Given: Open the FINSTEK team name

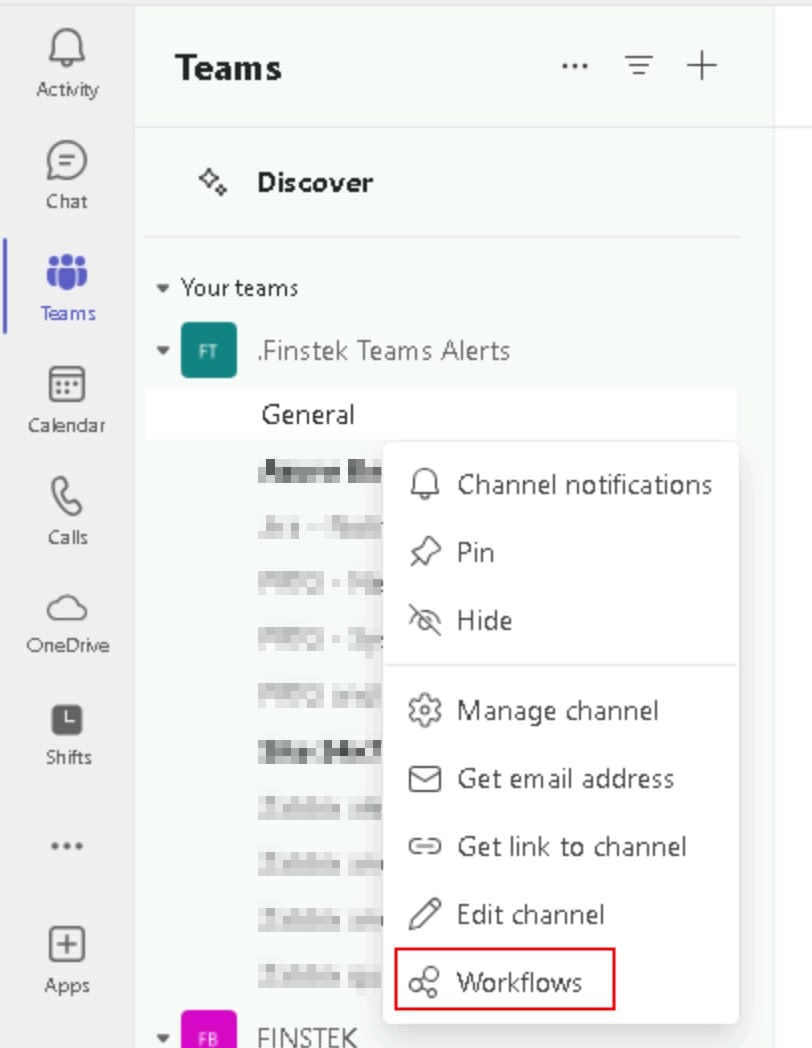Looking at the screenshot, I should tap(307, 1037).
